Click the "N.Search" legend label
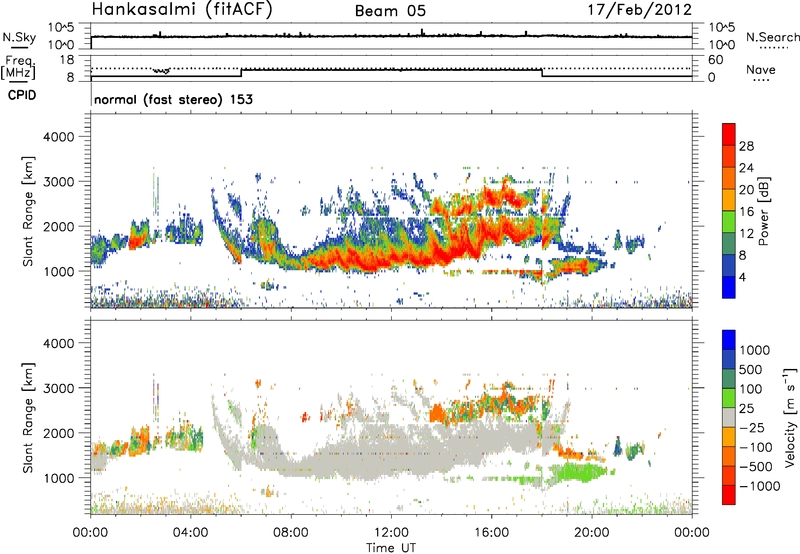 pos(773,37)
